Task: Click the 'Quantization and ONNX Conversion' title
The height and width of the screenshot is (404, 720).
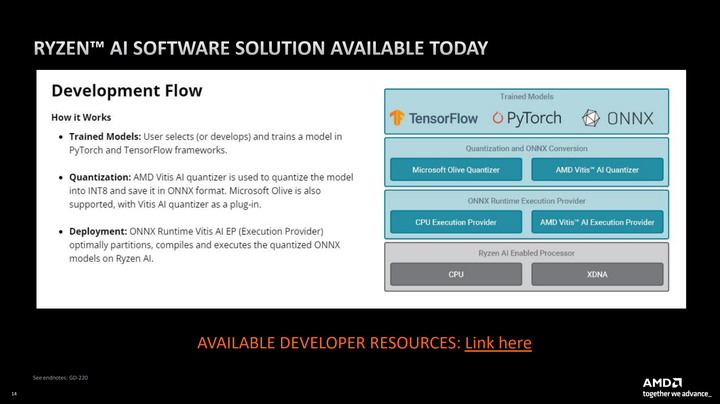Action: click(526, 148)
